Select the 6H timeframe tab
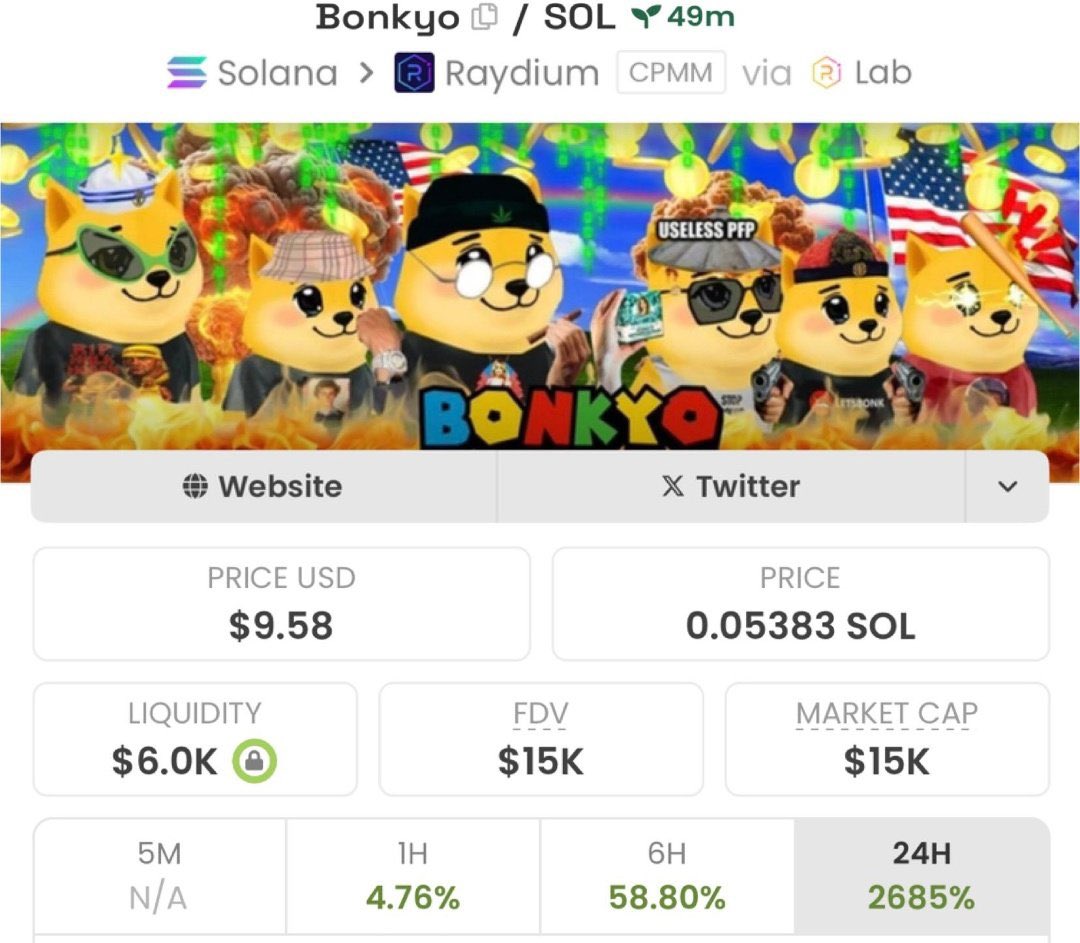The width and height of the screenshot is (1080, 943). [x=667, y=876]
